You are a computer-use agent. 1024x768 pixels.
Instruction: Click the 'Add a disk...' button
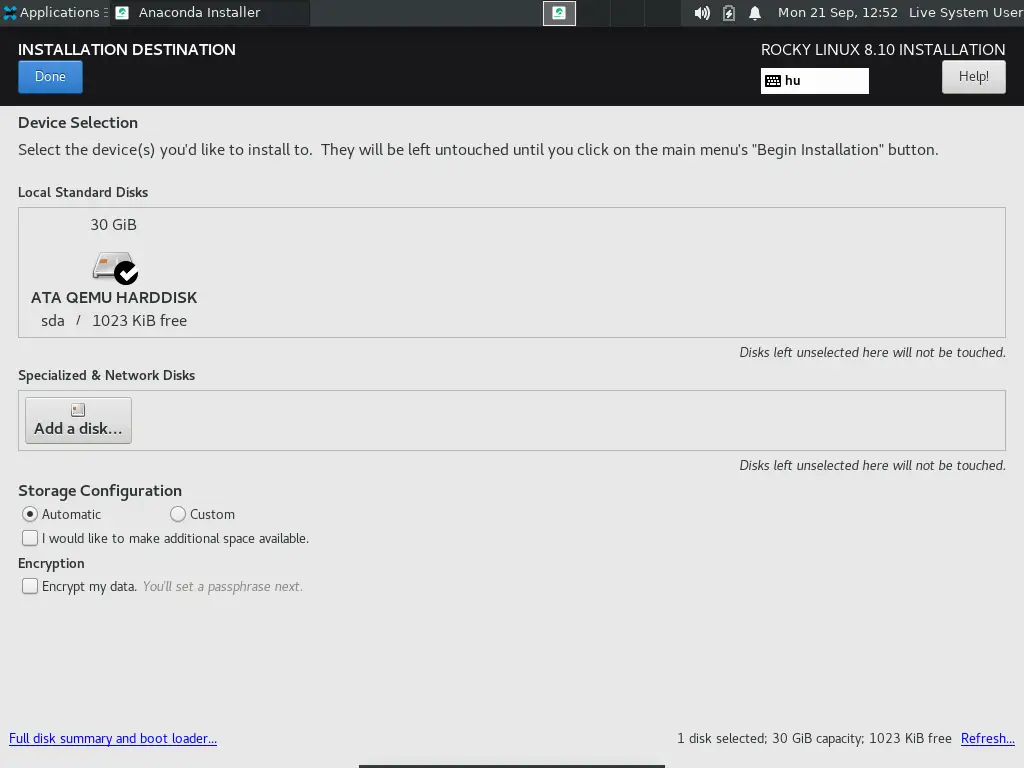[78, 421]
